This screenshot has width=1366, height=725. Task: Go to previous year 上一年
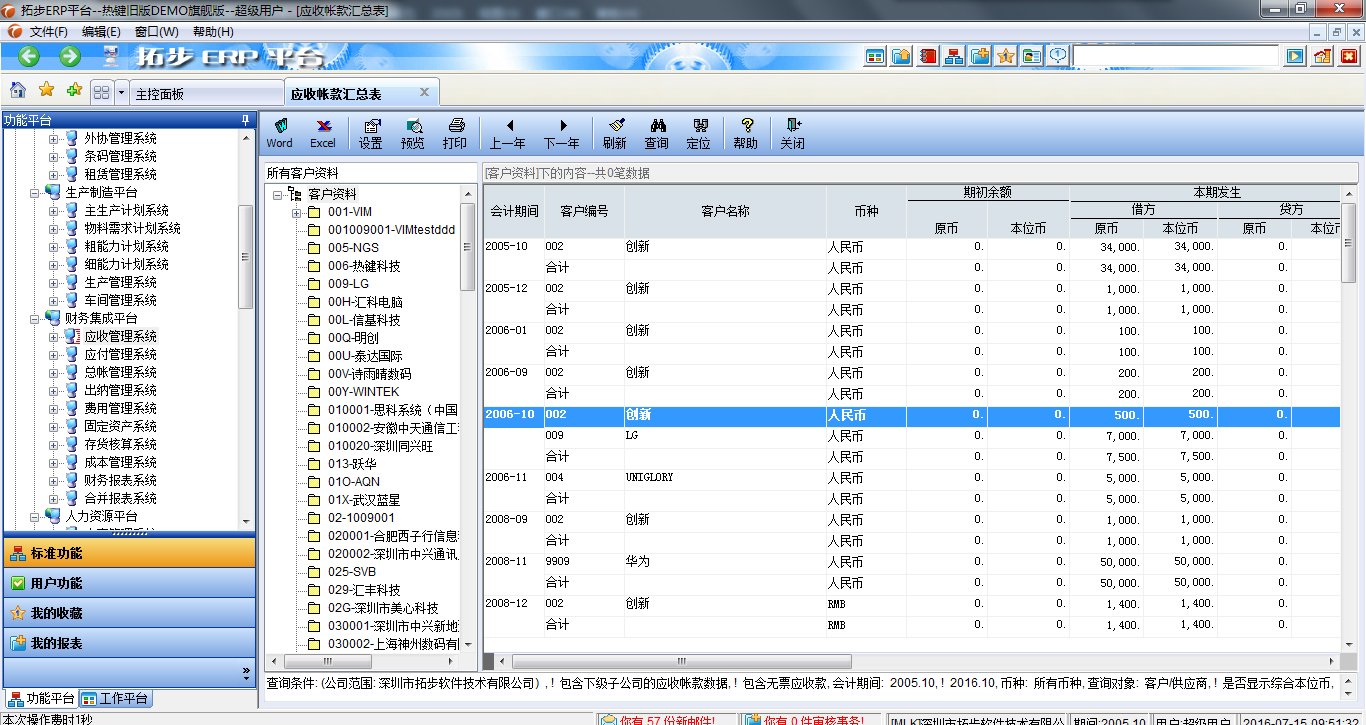click(508, 132)
